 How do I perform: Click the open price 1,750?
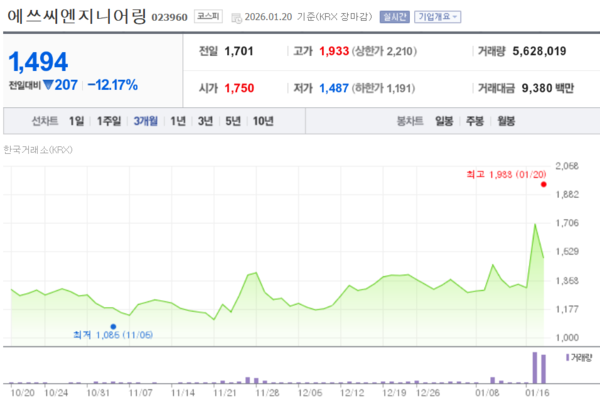pyautogui.click(x=239, y=88)
